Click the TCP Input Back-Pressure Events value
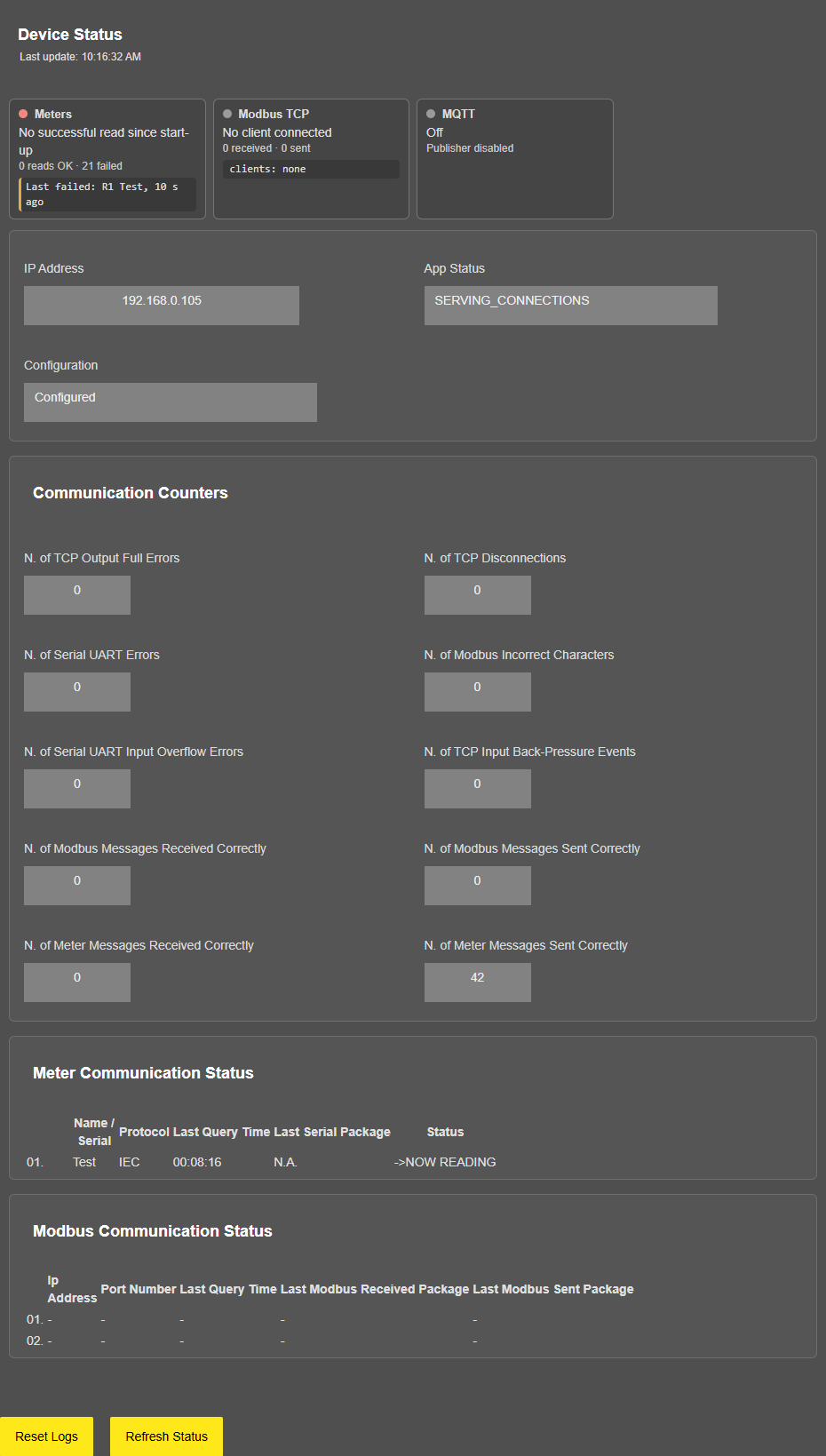The width and height of the screenshot is (826, 1456). pos(478,789)
